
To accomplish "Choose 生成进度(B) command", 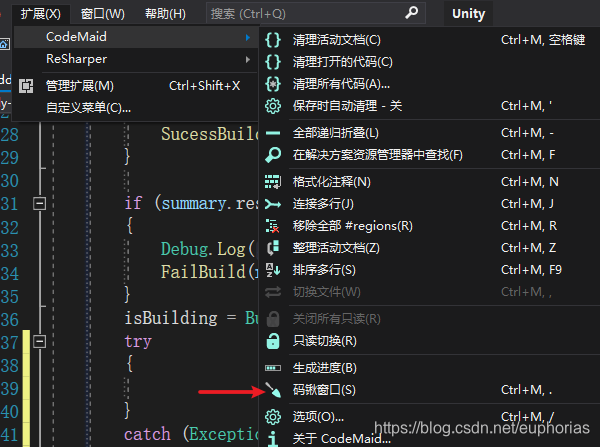I will point(429,368).
